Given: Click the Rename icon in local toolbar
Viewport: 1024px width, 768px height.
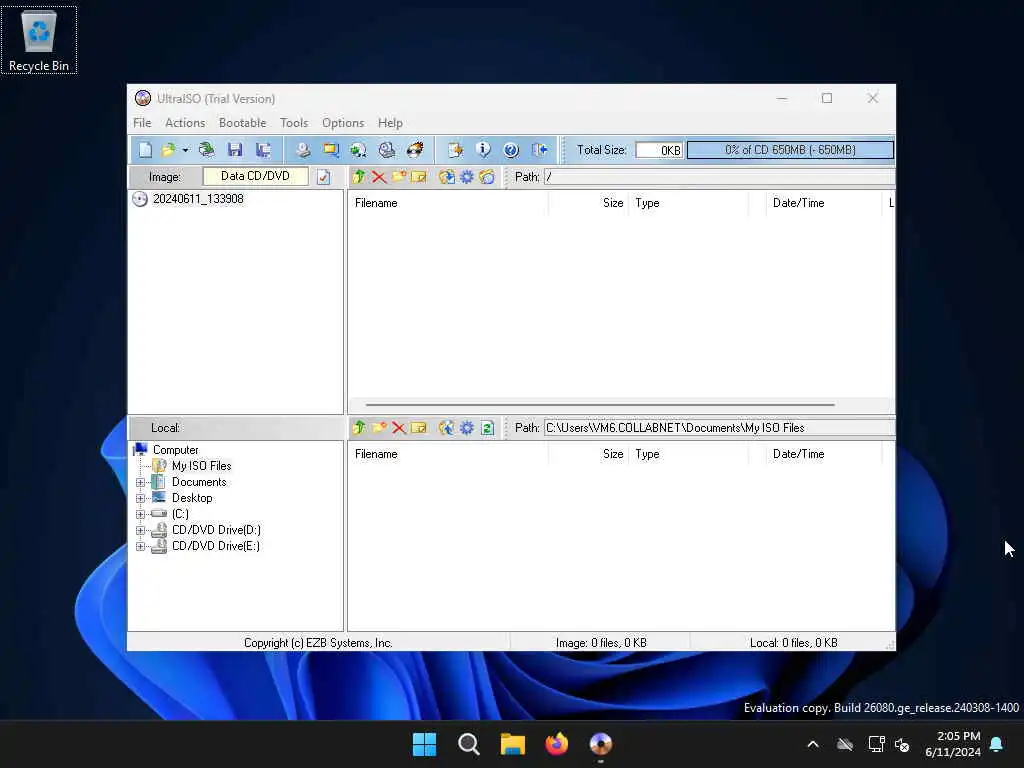Looking at the screenshot, I should tap(419, 428).
